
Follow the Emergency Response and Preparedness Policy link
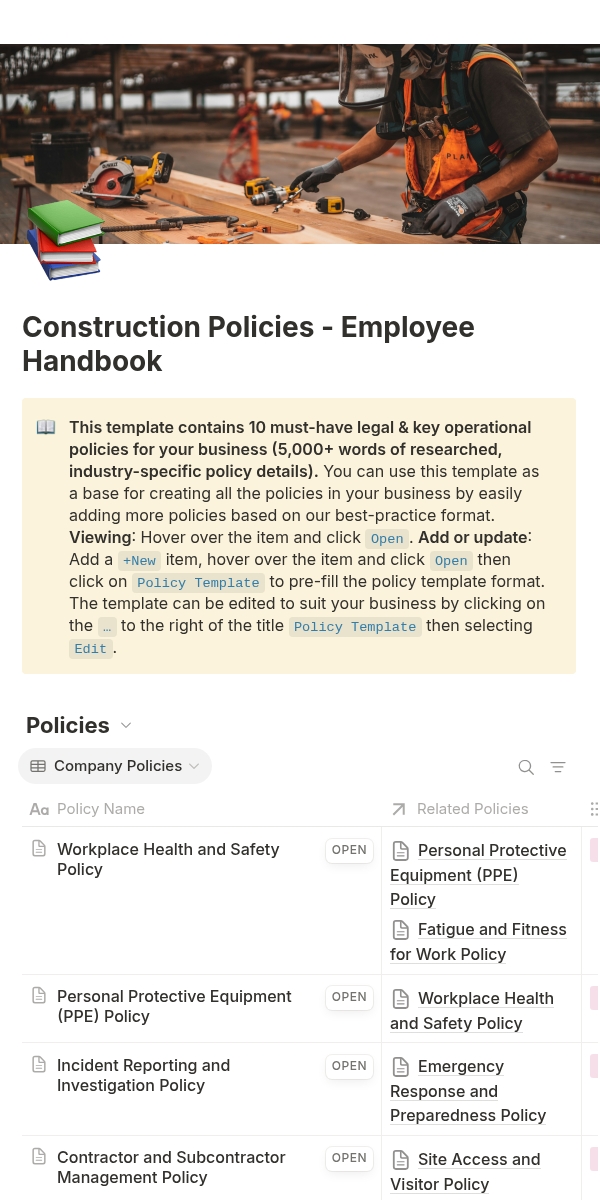click(x=468, y=1091)
